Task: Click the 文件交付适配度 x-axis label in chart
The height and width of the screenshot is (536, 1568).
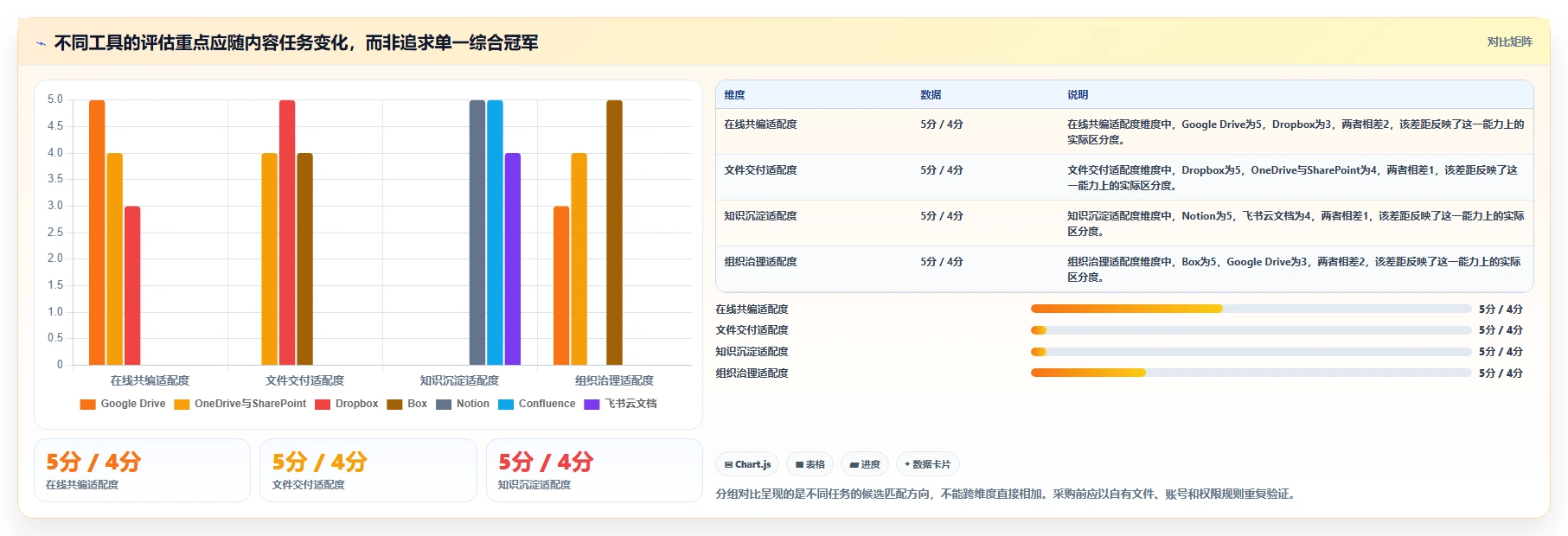Action: click(304, 380)
